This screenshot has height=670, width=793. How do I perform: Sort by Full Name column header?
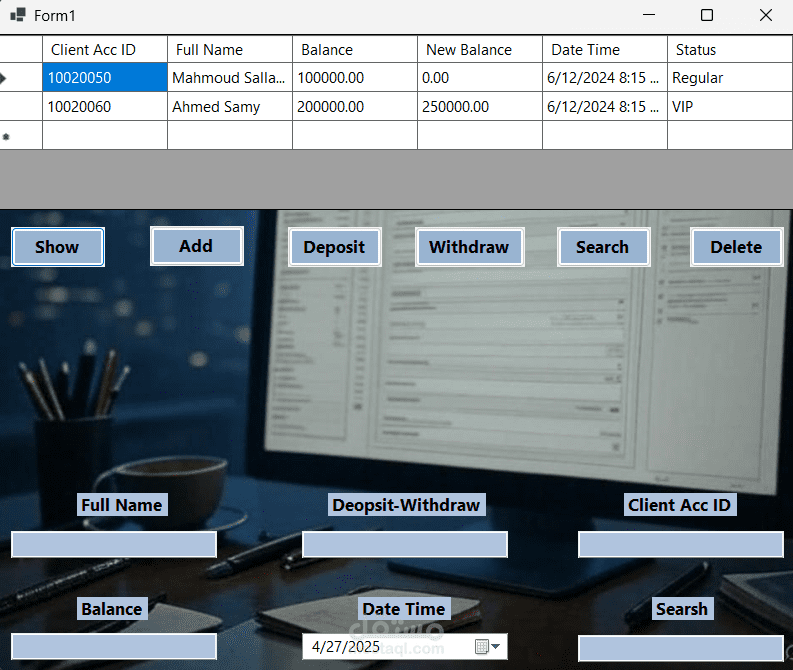(230, 50)
